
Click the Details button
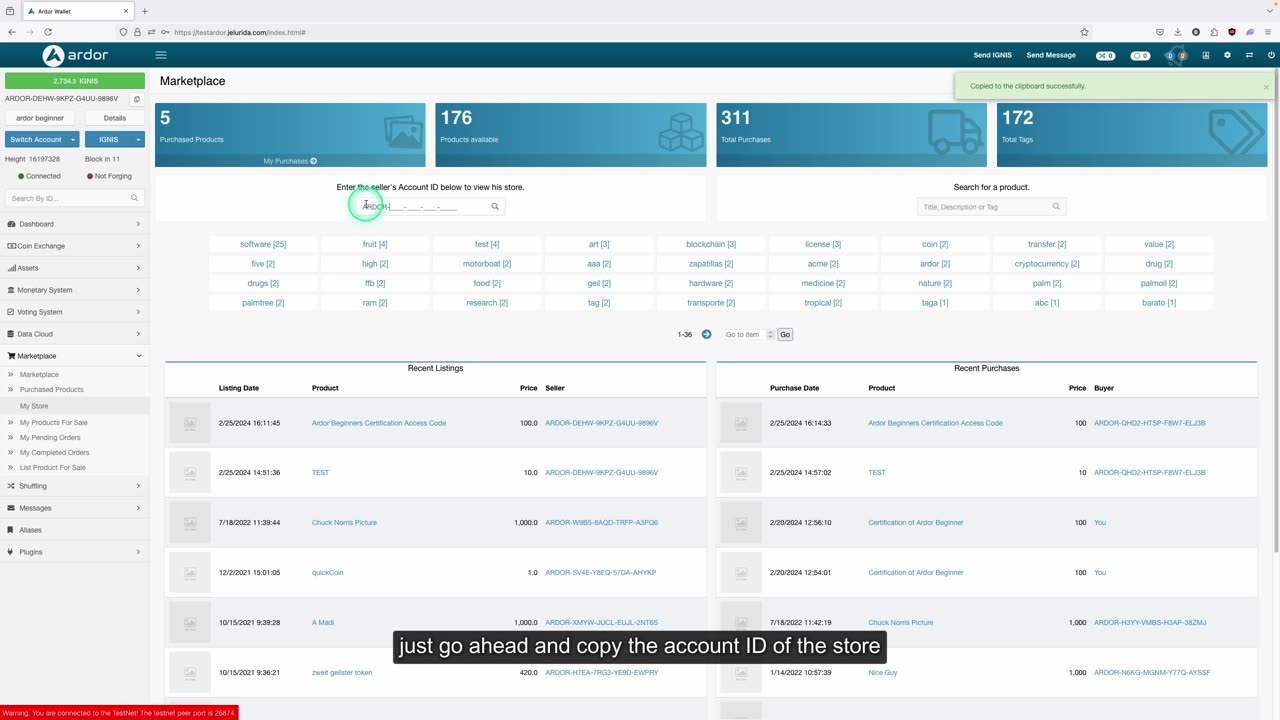[x=115, y=118]
